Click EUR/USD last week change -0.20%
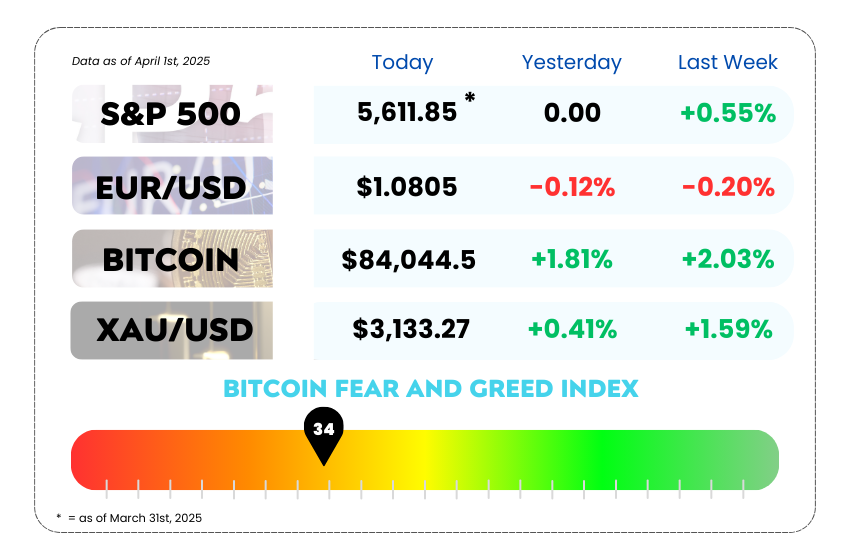This screenshot has width=850, height=560. coord(728,187)
